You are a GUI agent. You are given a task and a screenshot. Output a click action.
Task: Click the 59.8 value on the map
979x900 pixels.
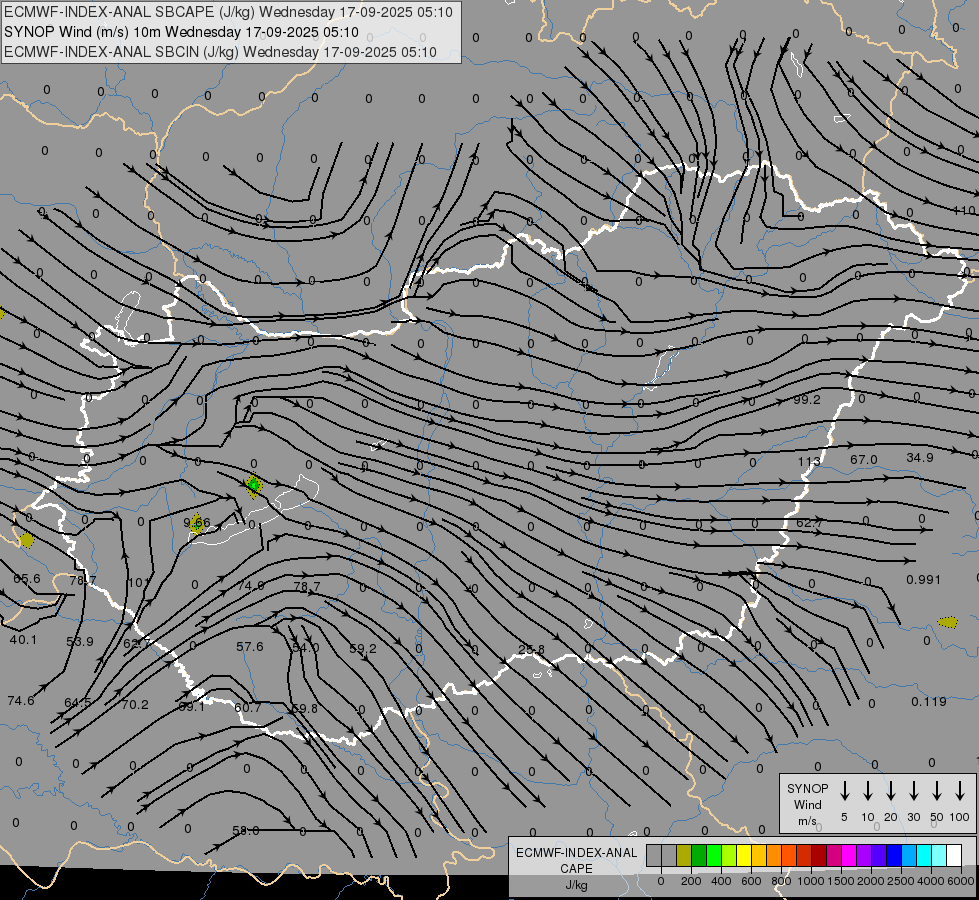[305, 708]
